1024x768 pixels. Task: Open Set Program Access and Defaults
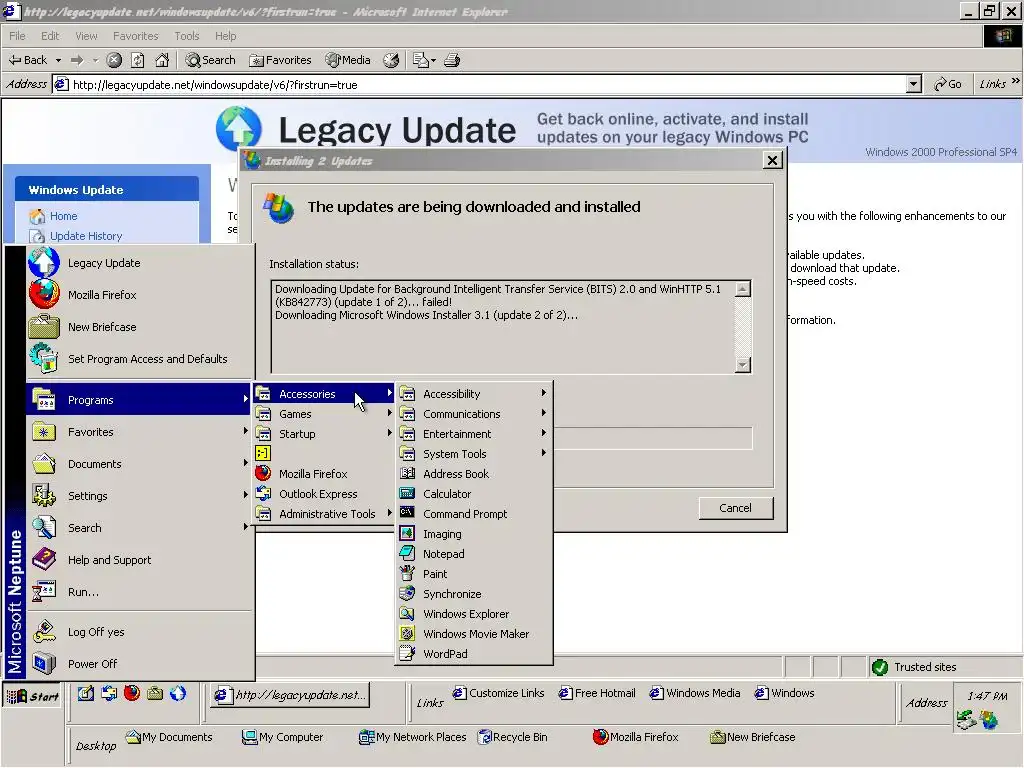click(x=140, y=359)
